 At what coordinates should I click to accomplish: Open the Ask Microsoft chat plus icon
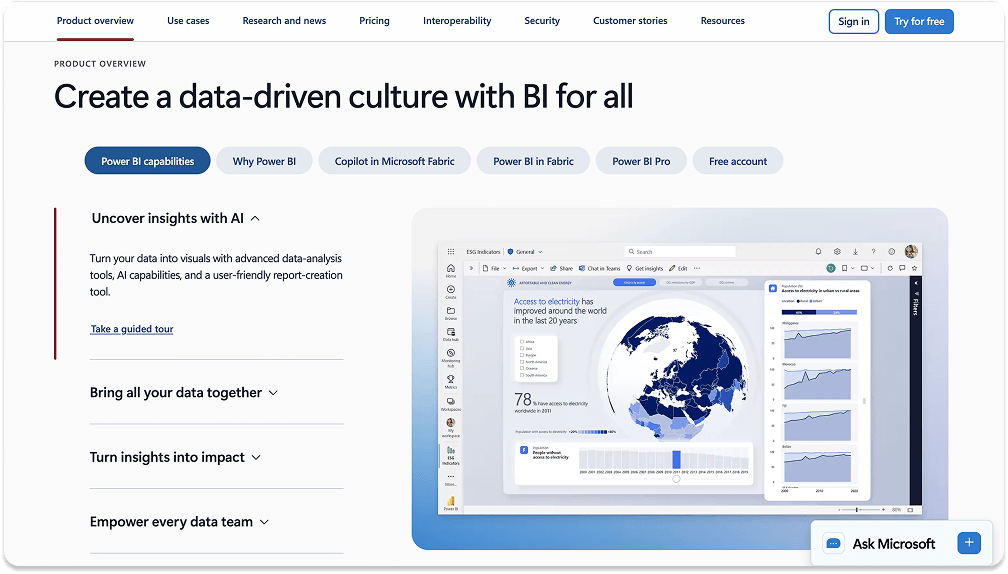(969, 543)
